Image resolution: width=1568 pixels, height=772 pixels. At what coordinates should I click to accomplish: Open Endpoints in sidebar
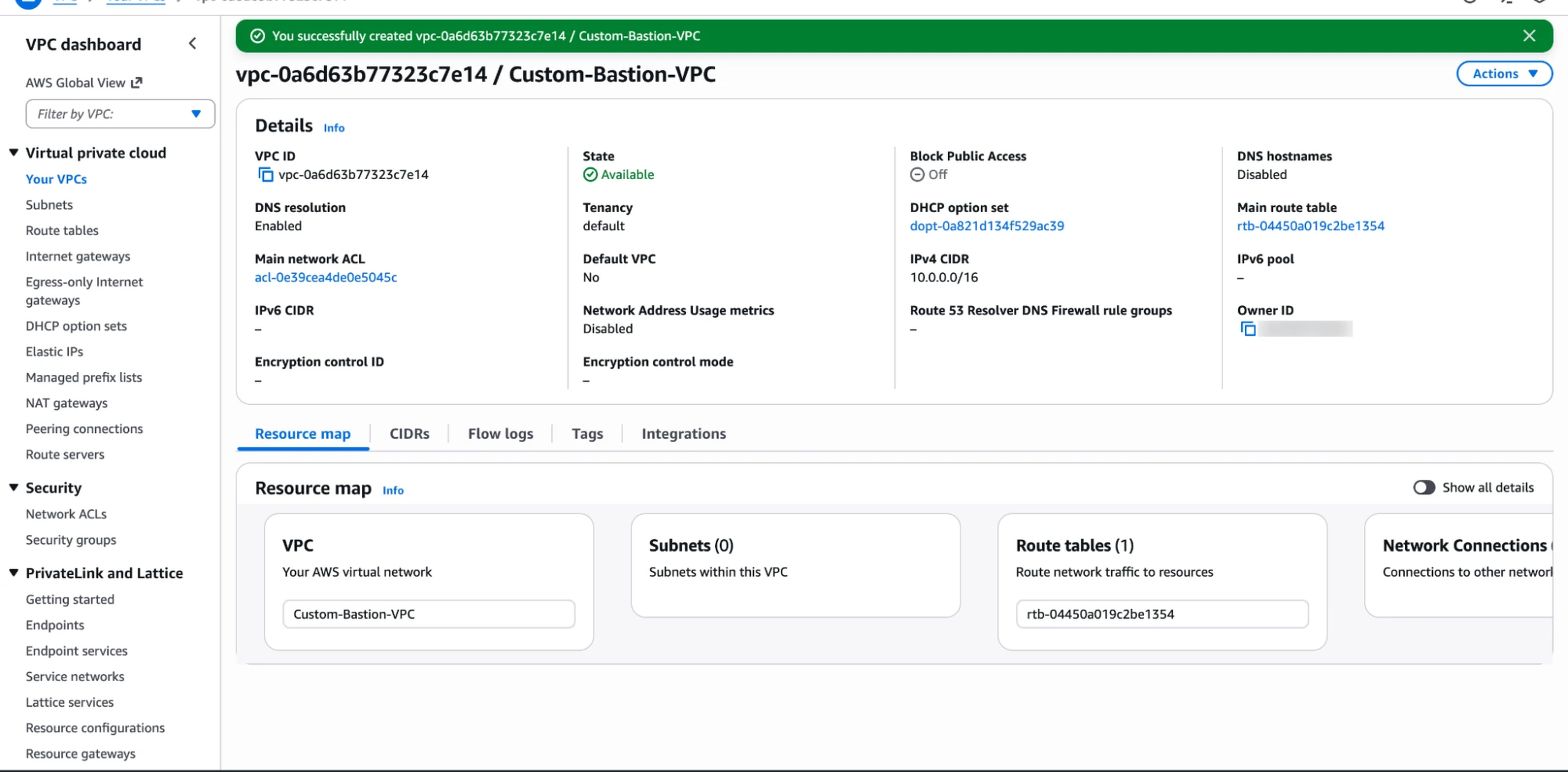click(55, 625)
